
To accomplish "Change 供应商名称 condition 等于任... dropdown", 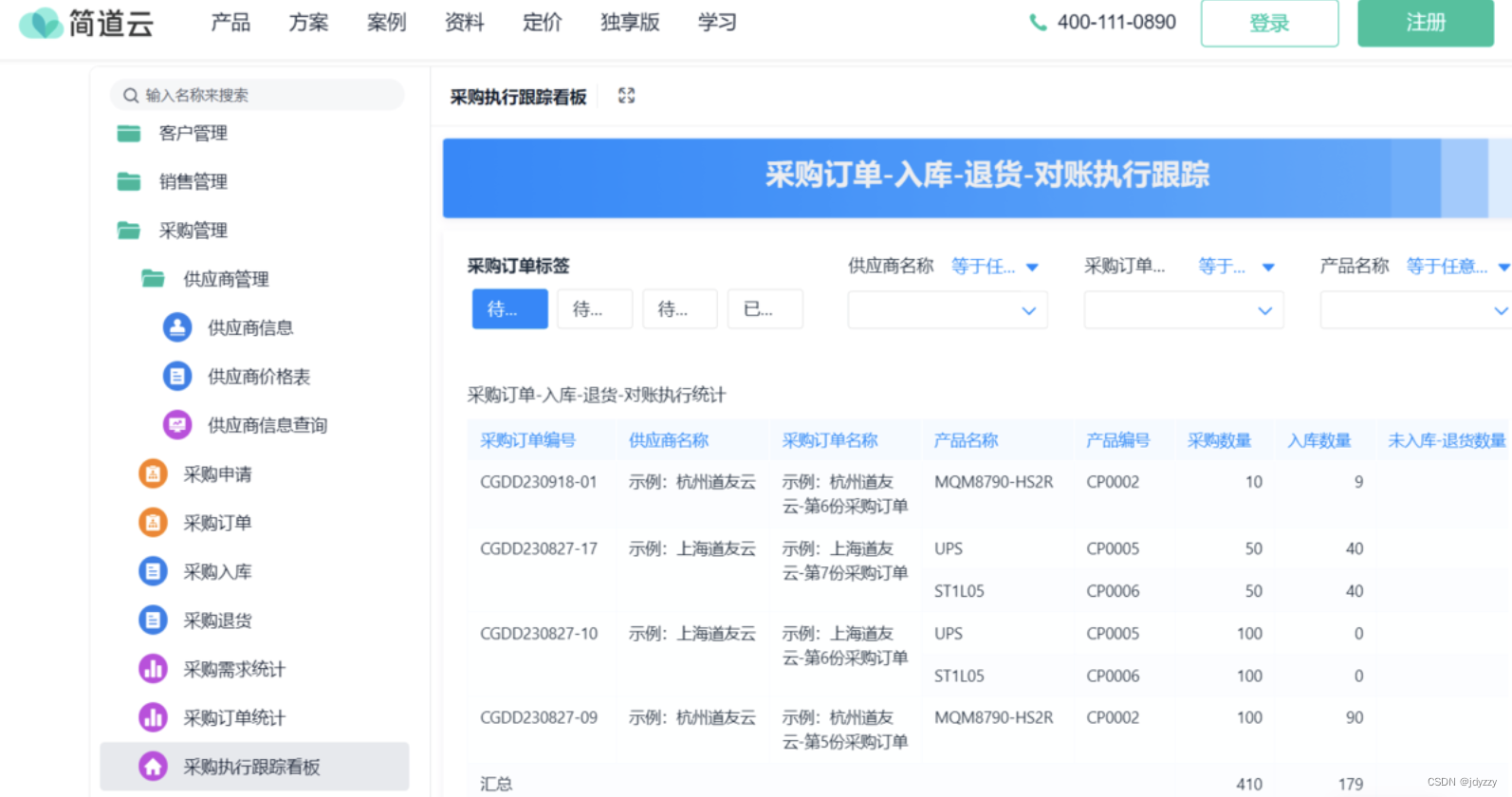I will pyautogui.click(x=994, y=267).
